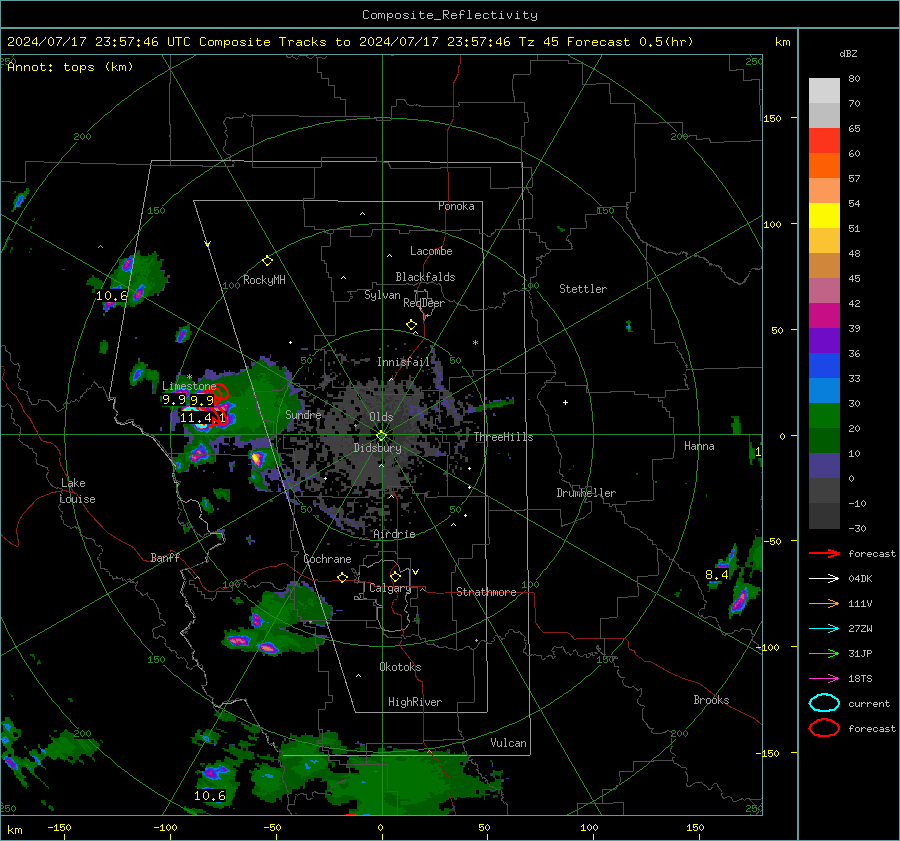This screenshot has width=900, height=841.
Task: Select orange 60-57 dBZ color band
Action: 824,166
